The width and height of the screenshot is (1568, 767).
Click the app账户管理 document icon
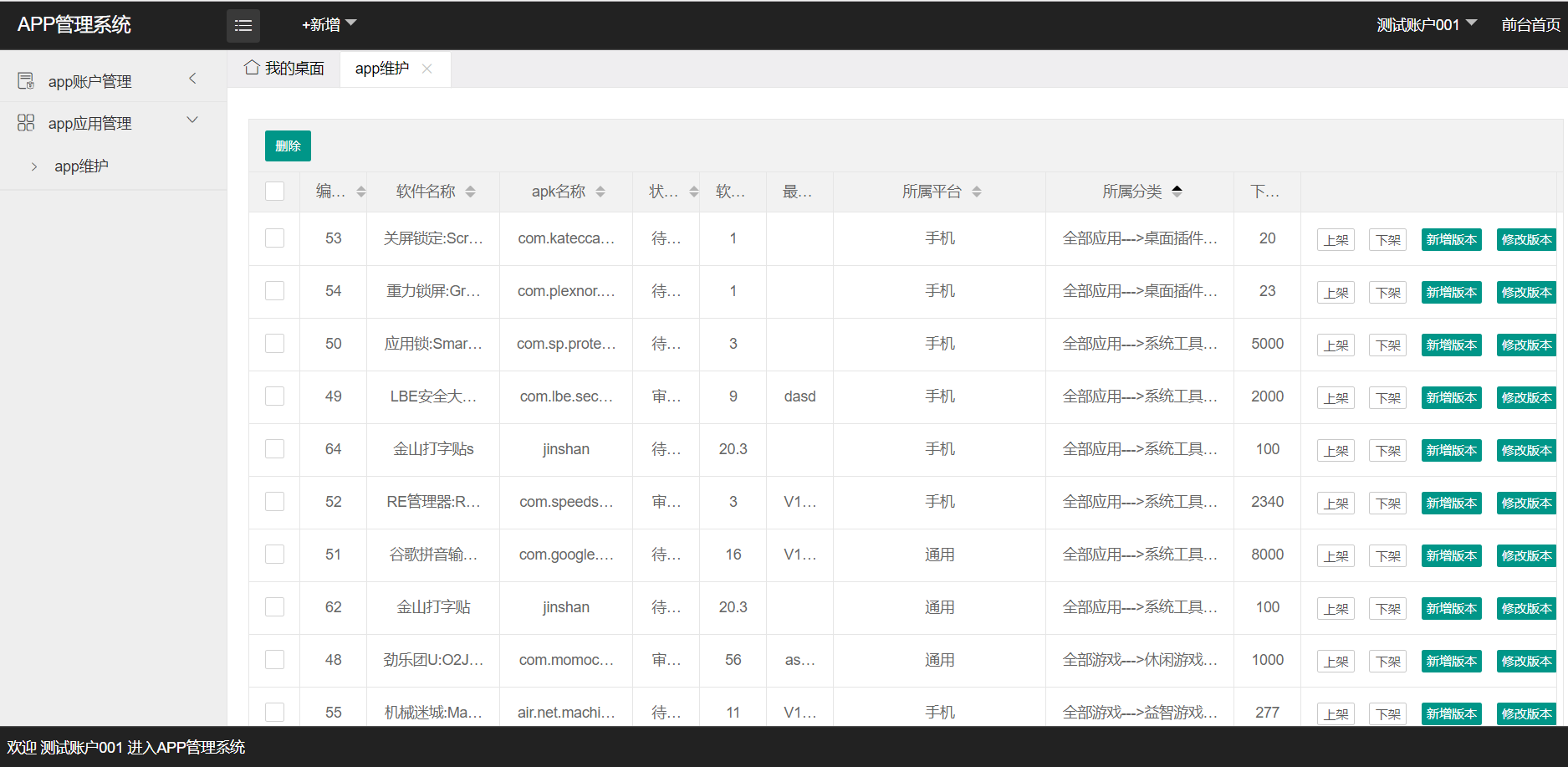click(x=26, y=81)
